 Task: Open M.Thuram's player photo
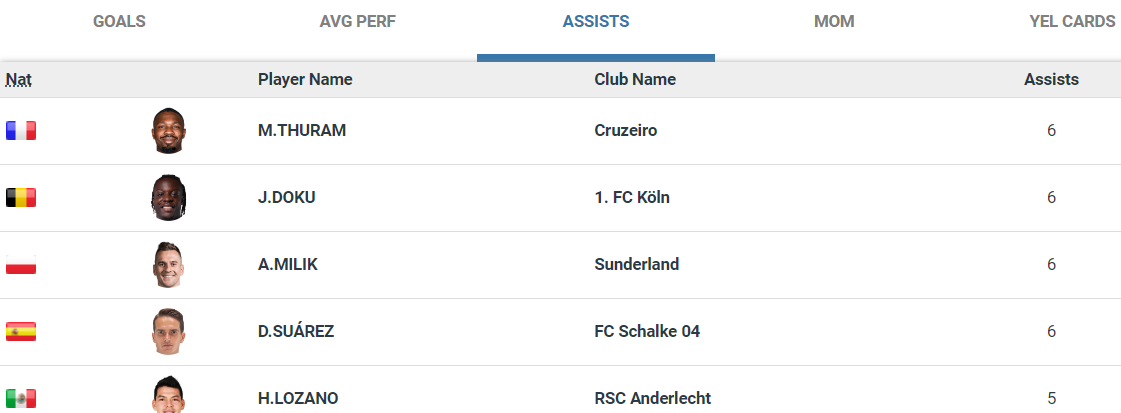169,131
